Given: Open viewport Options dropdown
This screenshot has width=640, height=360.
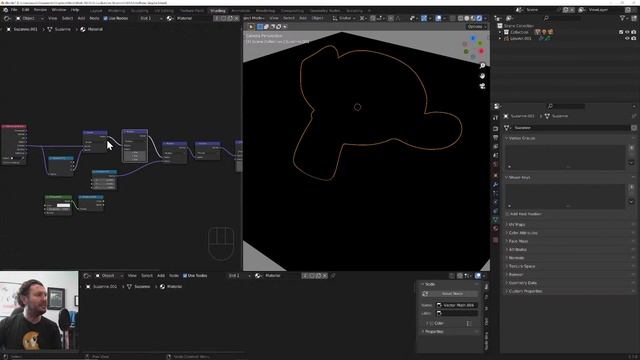Looking at the screenshot, I should pyautogui.click(x=477, y=27).
